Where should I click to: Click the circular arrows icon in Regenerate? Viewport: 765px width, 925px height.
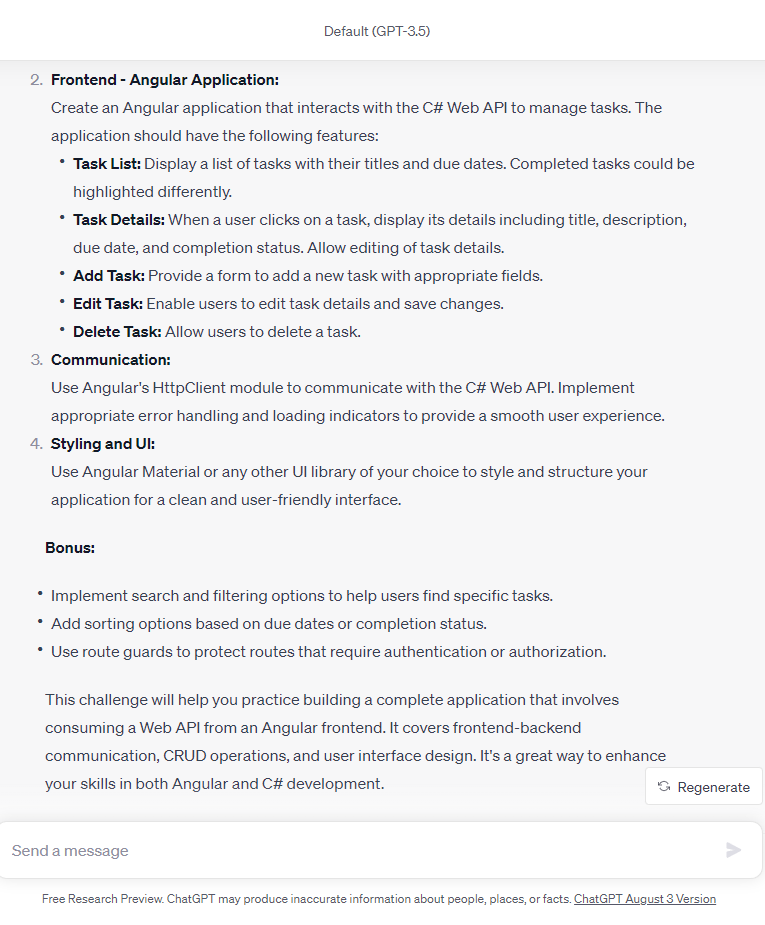(x=664, y=787)
